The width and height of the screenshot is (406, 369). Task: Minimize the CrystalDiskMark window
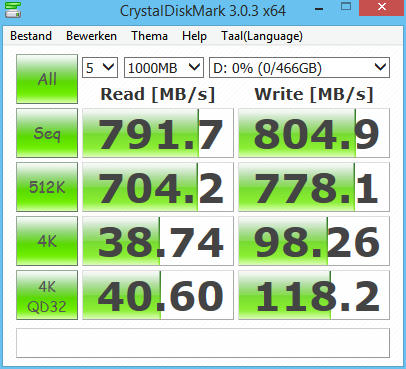(x=319, y=9)
